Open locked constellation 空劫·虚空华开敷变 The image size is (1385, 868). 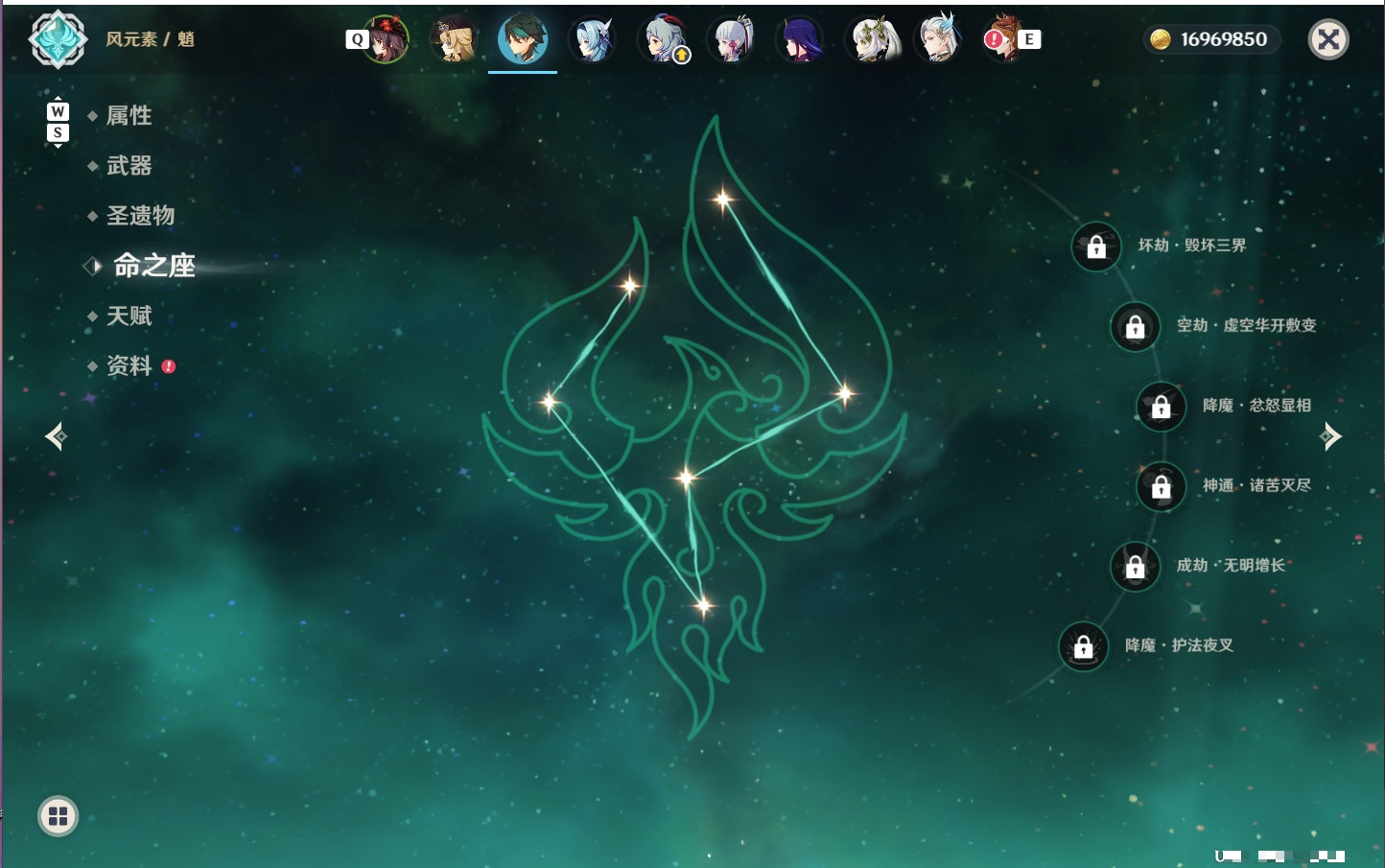(1136, 326)
